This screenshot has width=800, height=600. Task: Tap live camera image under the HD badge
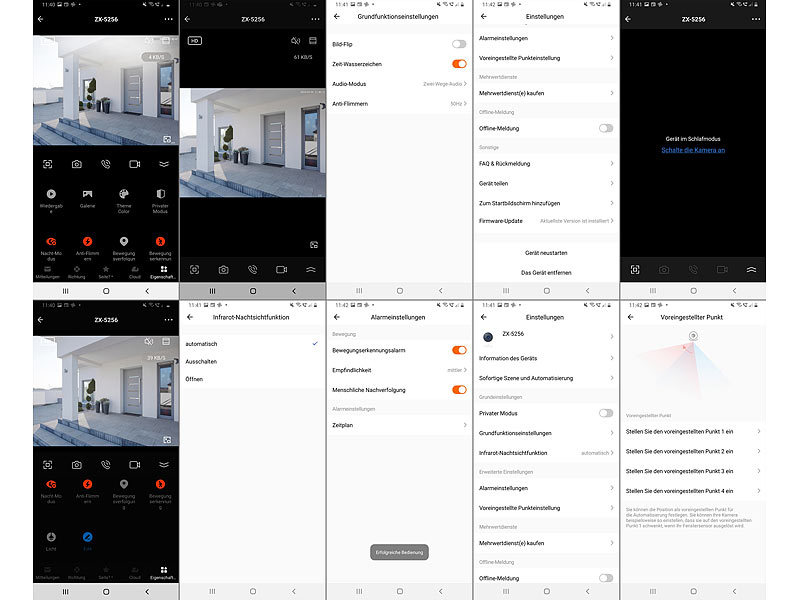click(253, 143)
